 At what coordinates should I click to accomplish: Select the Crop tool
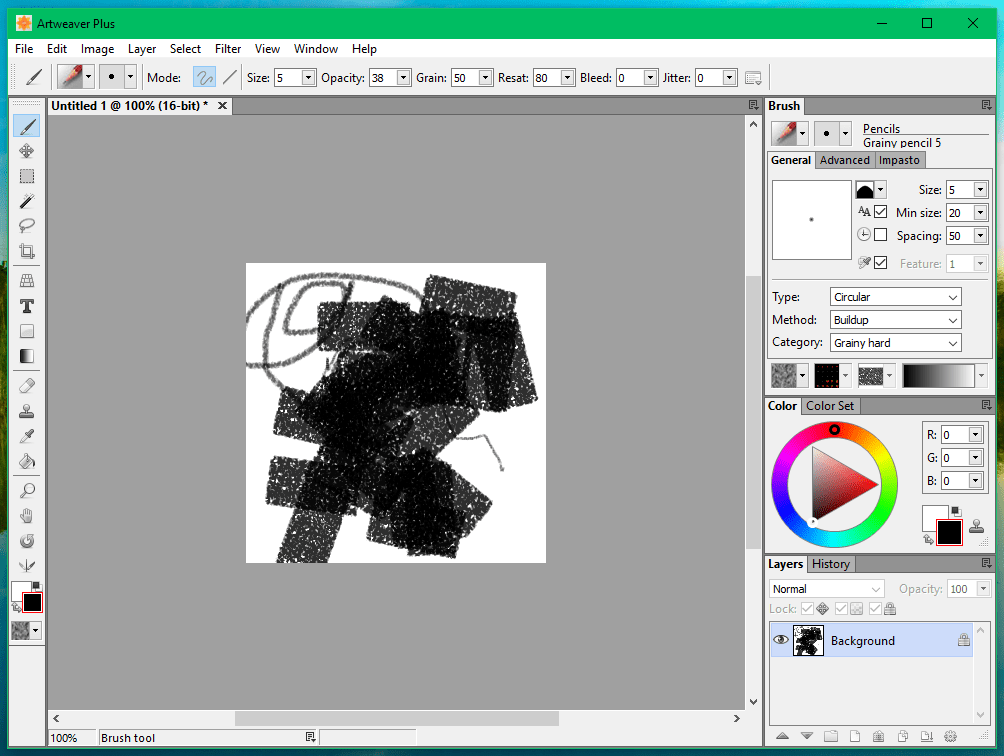(27, 251)
